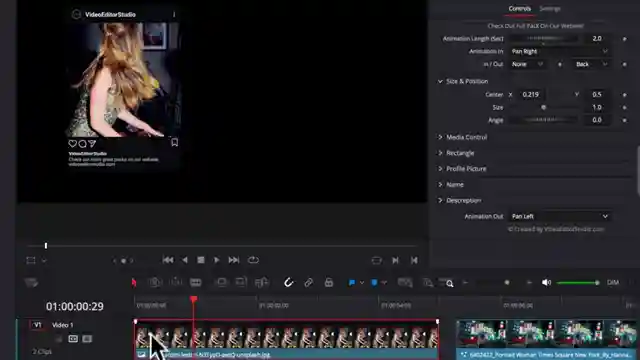This screenshot has width=640, height=360.
Task: Open the Animation In dropdown
Action: click(x=559, y=51)
